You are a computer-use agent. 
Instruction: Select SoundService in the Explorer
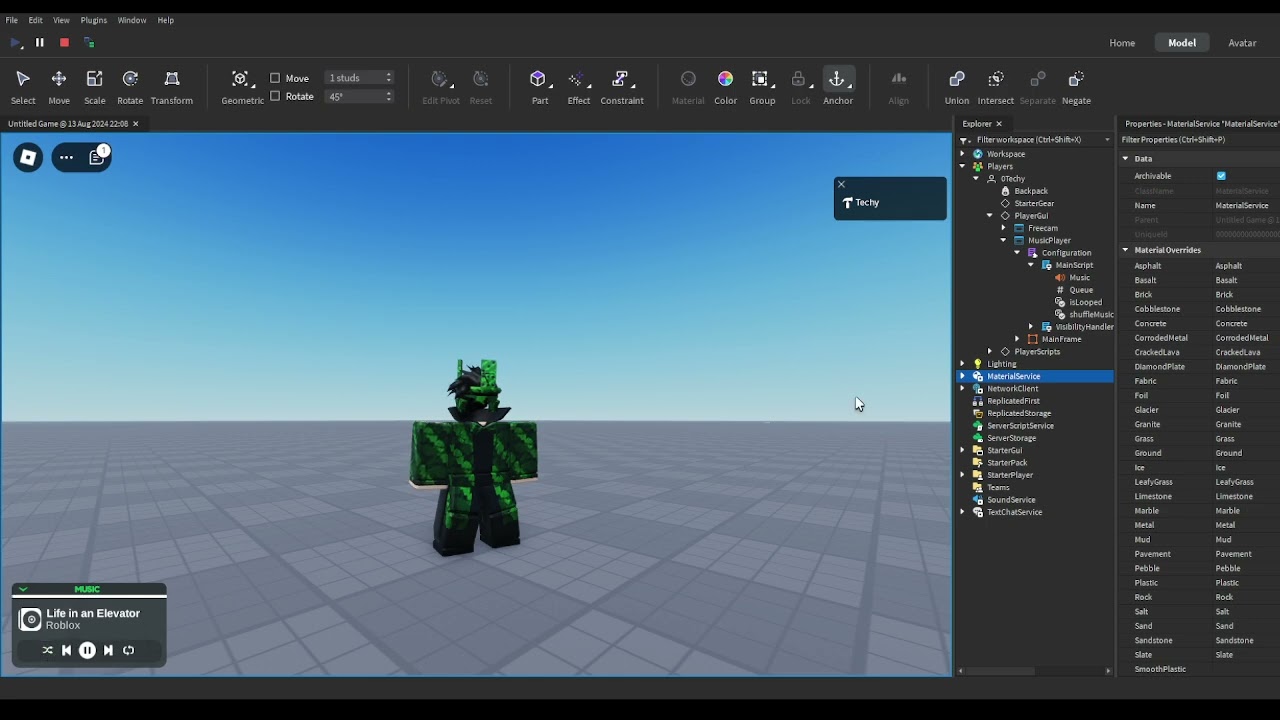(x=1010, y=500)
